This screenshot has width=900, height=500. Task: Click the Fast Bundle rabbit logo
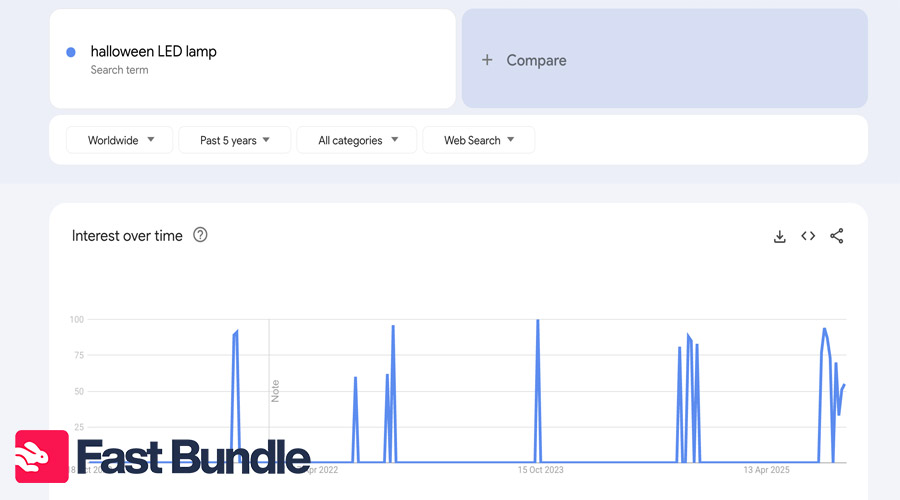(x=41, y=457)
